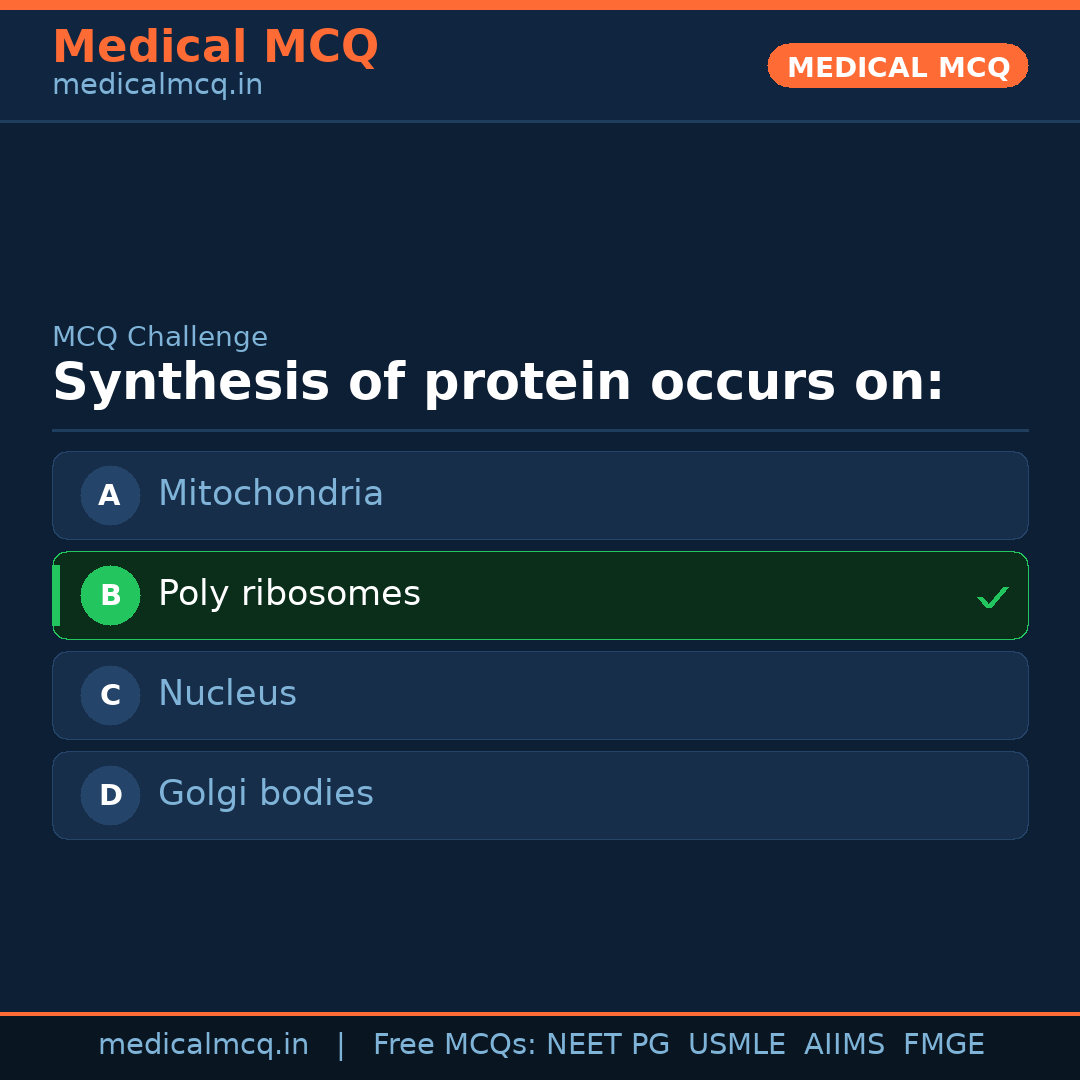Click the orange MEDICAL MCQ badge button

click(x=897, y=66)
